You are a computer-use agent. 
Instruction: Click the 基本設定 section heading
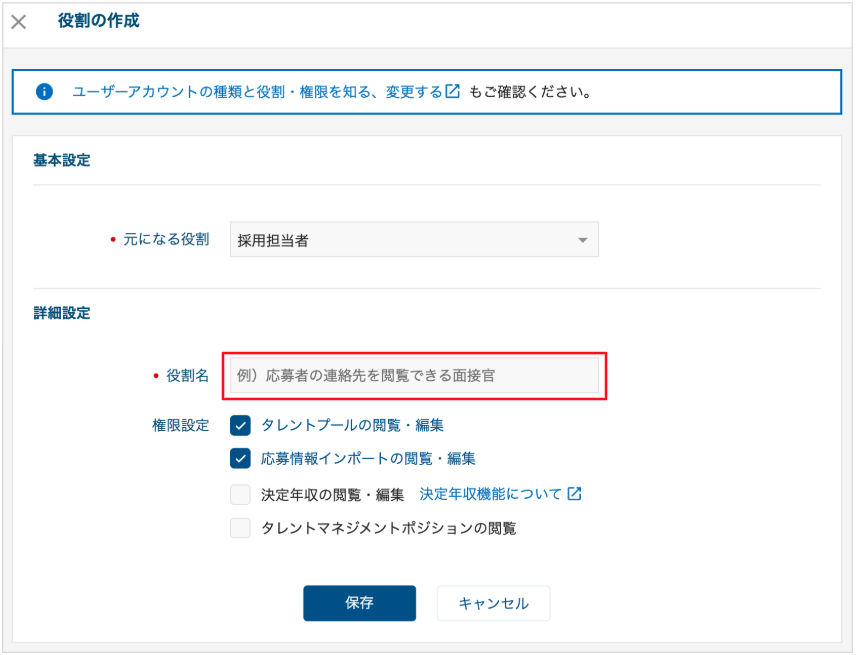pyautogui.click(x=62, y=160)
